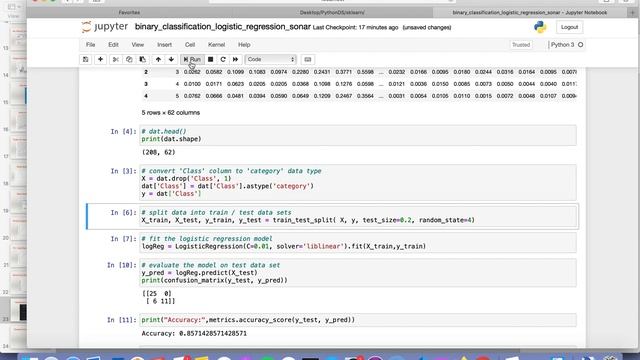Cut selected cells with scissors icon
The height and width of the screenshot is (360, 640).
click(x=116, y=59)
